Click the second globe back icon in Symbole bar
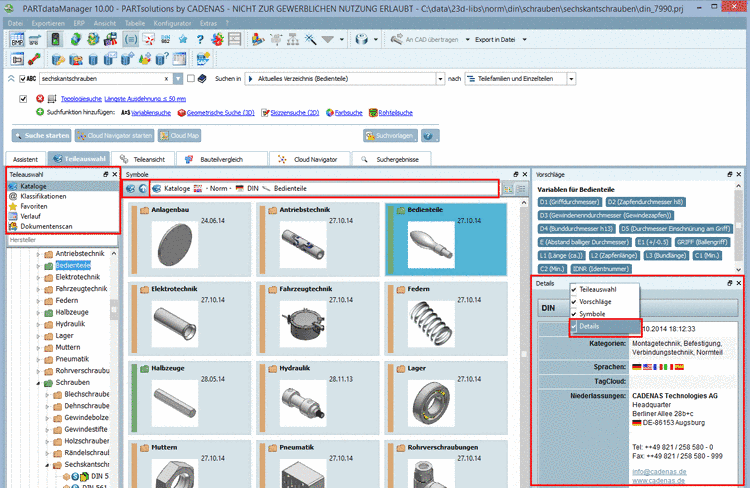 point(143,189)
